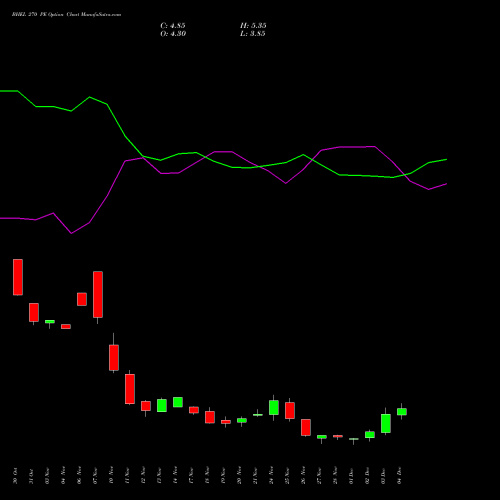Screen dimensions: 500x500
Task: Click the low value 'L: 3.85'
Action: click(253, 34)
